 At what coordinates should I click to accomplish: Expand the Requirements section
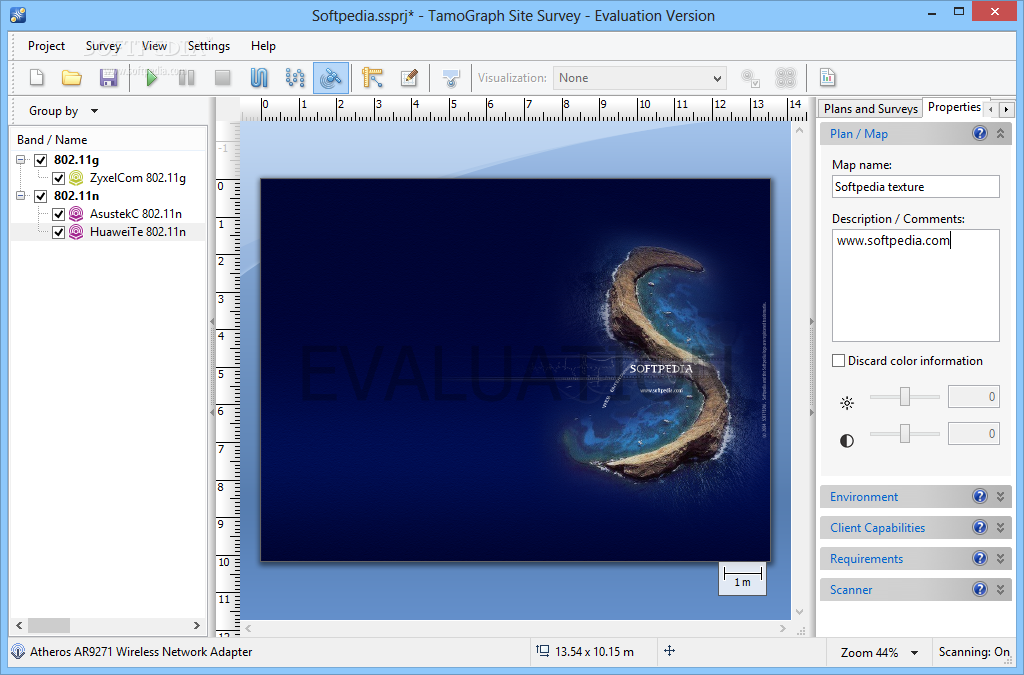click(x=1000, y=559)
